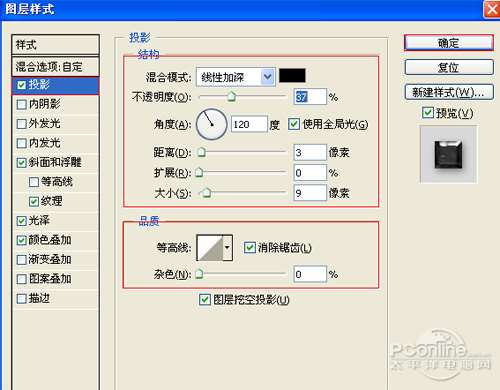Click the 杂色 noise slider handle
This screenshot has height=390, width=500.
pyautogui.click(x=199, y=274)
